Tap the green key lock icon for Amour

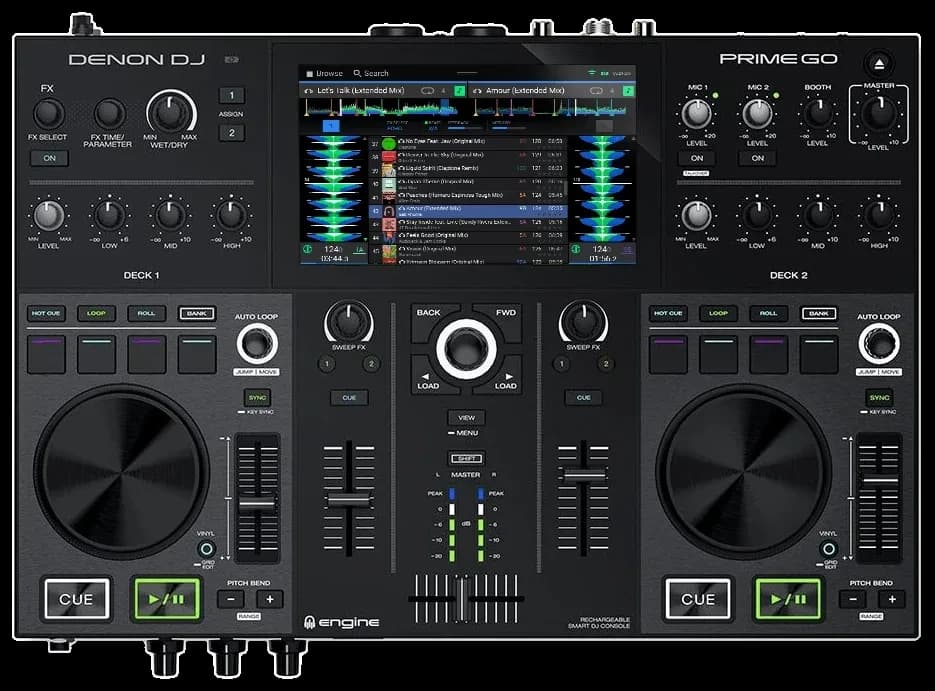click(x=629, y=91)
